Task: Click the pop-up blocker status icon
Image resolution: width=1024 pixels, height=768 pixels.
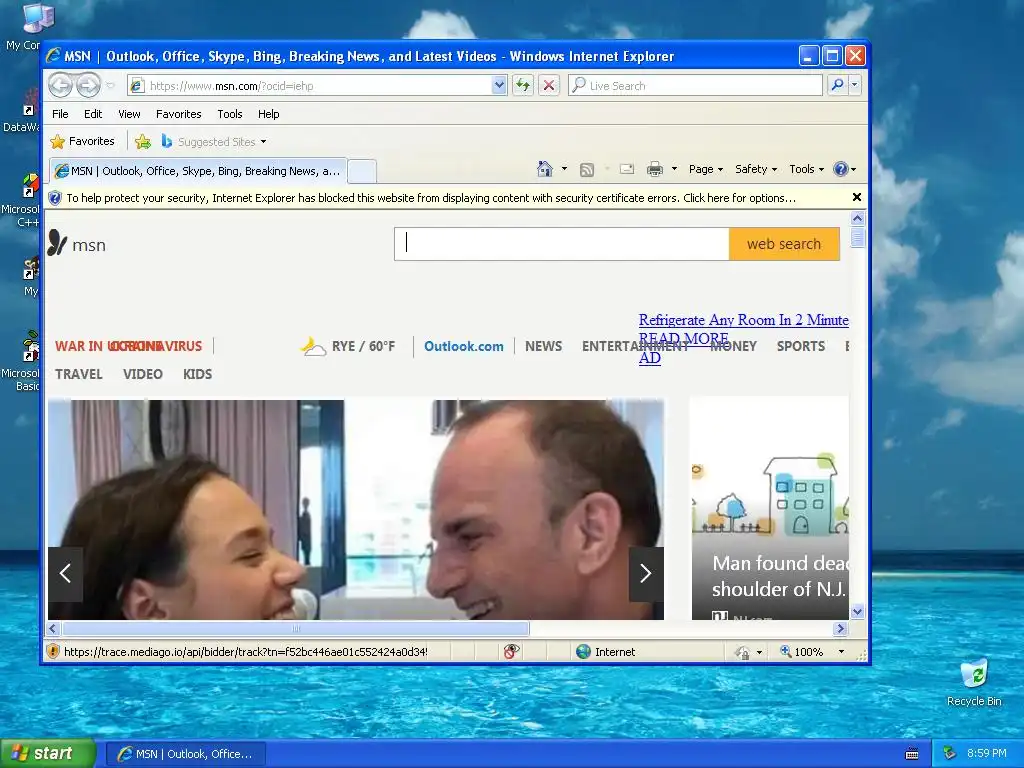Action: click(511, 651)
